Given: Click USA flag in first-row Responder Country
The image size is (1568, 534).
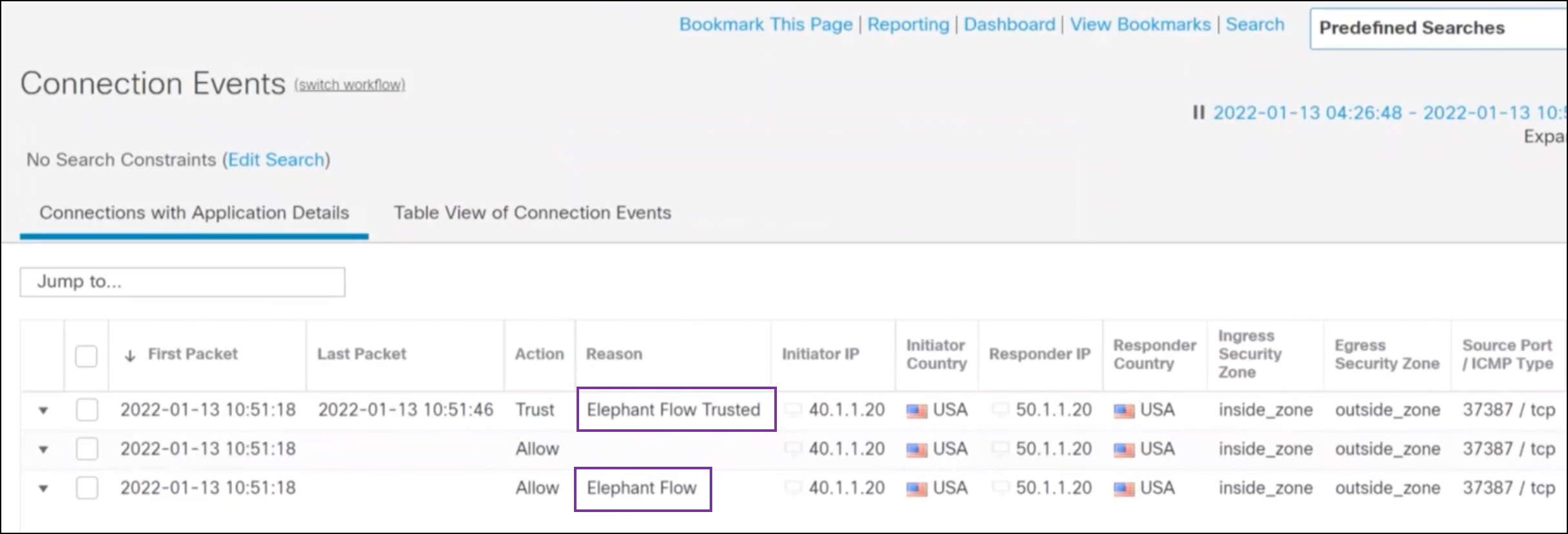Looking at the screenshot, I should point(1124,411).
